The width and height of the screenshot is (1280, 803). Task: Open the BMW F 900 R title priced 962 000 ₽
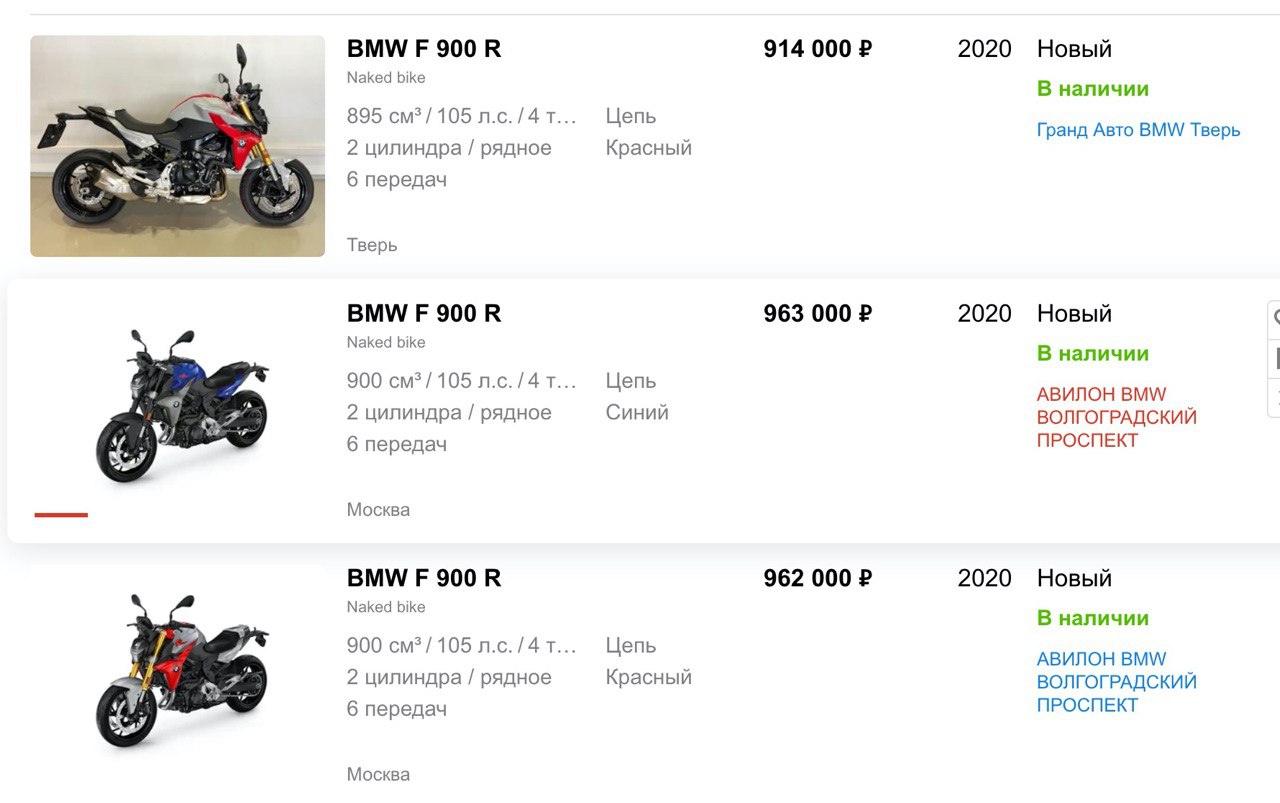424,579
